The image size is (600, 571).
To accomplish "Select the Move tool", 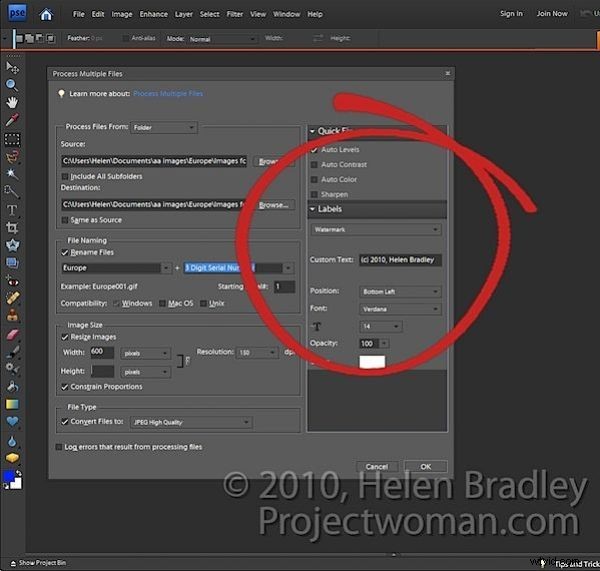I will click(x=12, y=68).
